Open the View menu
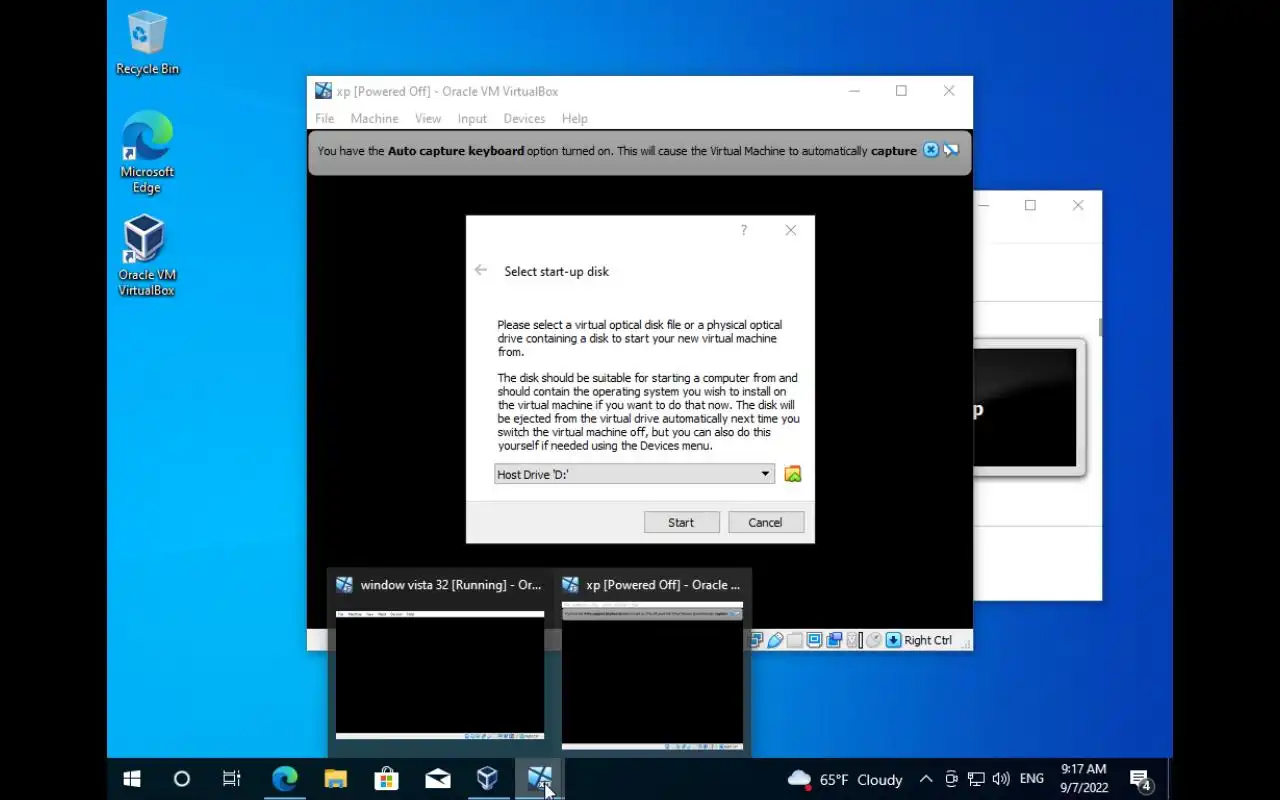This screenshot has height=800, width=1280. coord(428,118)
